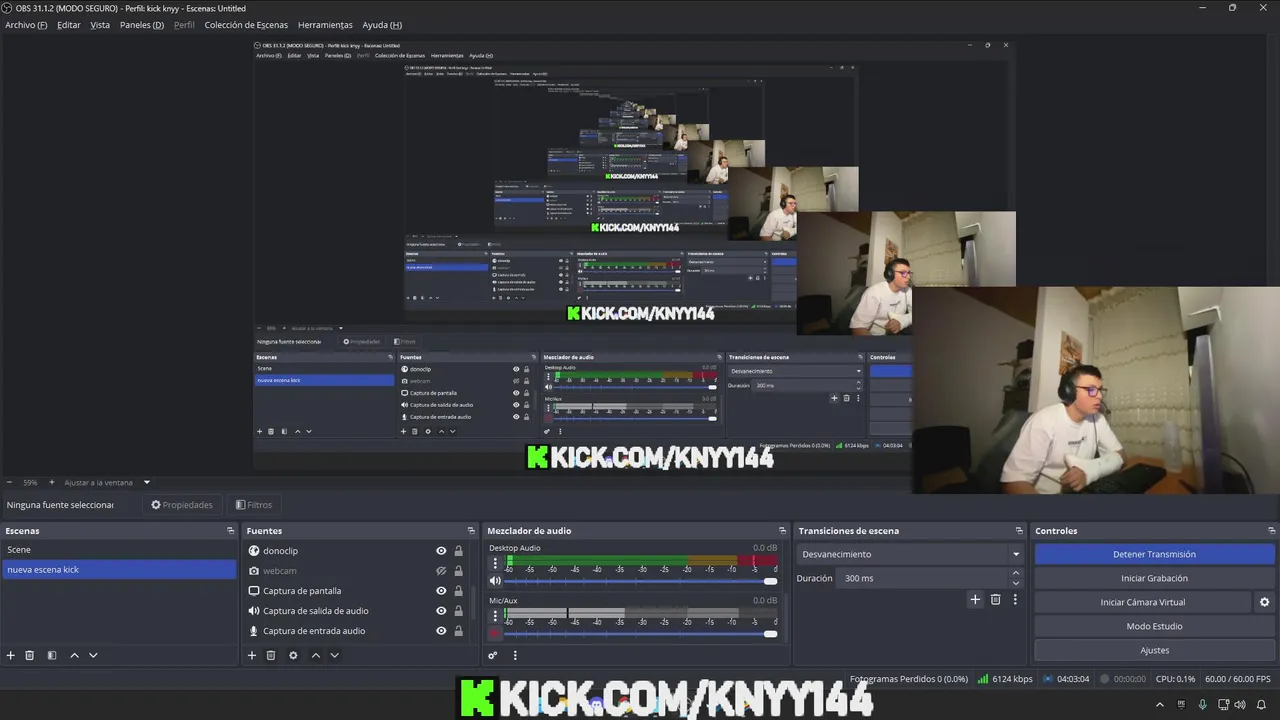Toggle lock on the donoclip source
The width and height of the screenshot is (1280, 720).
(x=458, y=551)
